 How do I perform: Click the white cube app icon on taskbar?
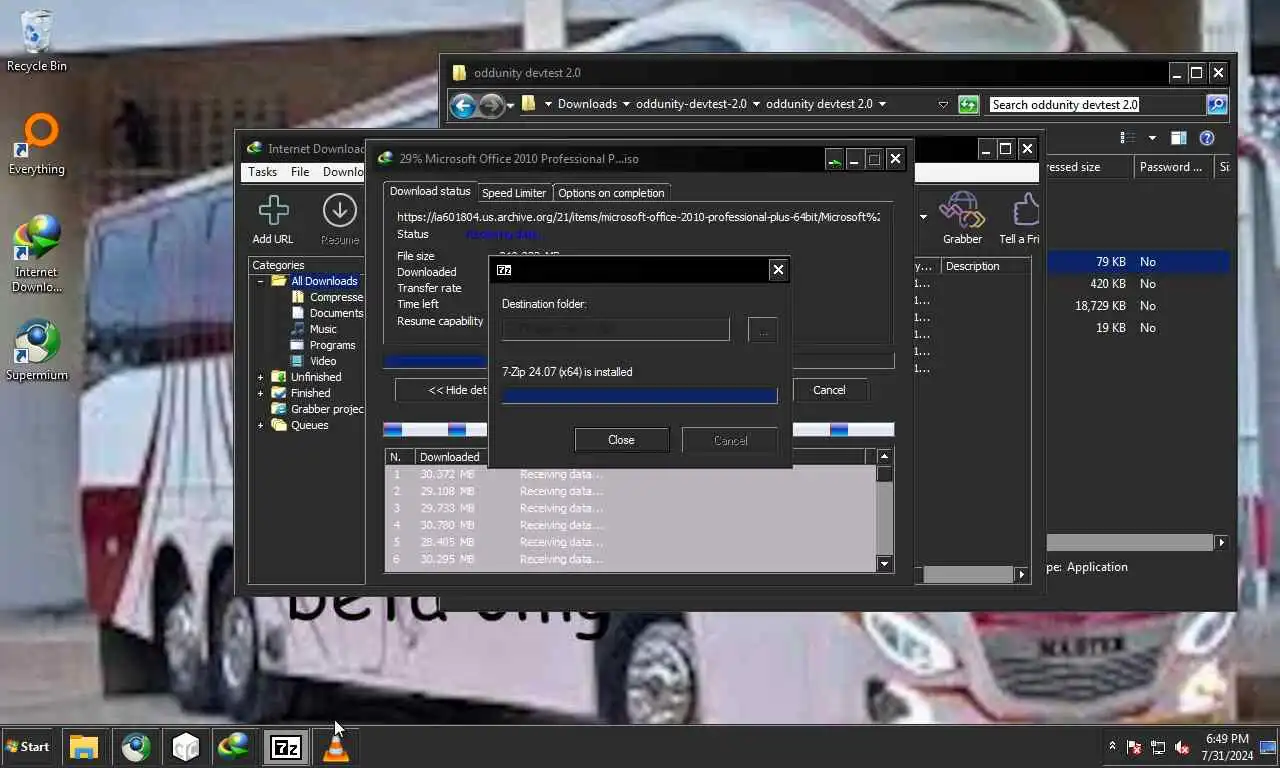point(186,747)
